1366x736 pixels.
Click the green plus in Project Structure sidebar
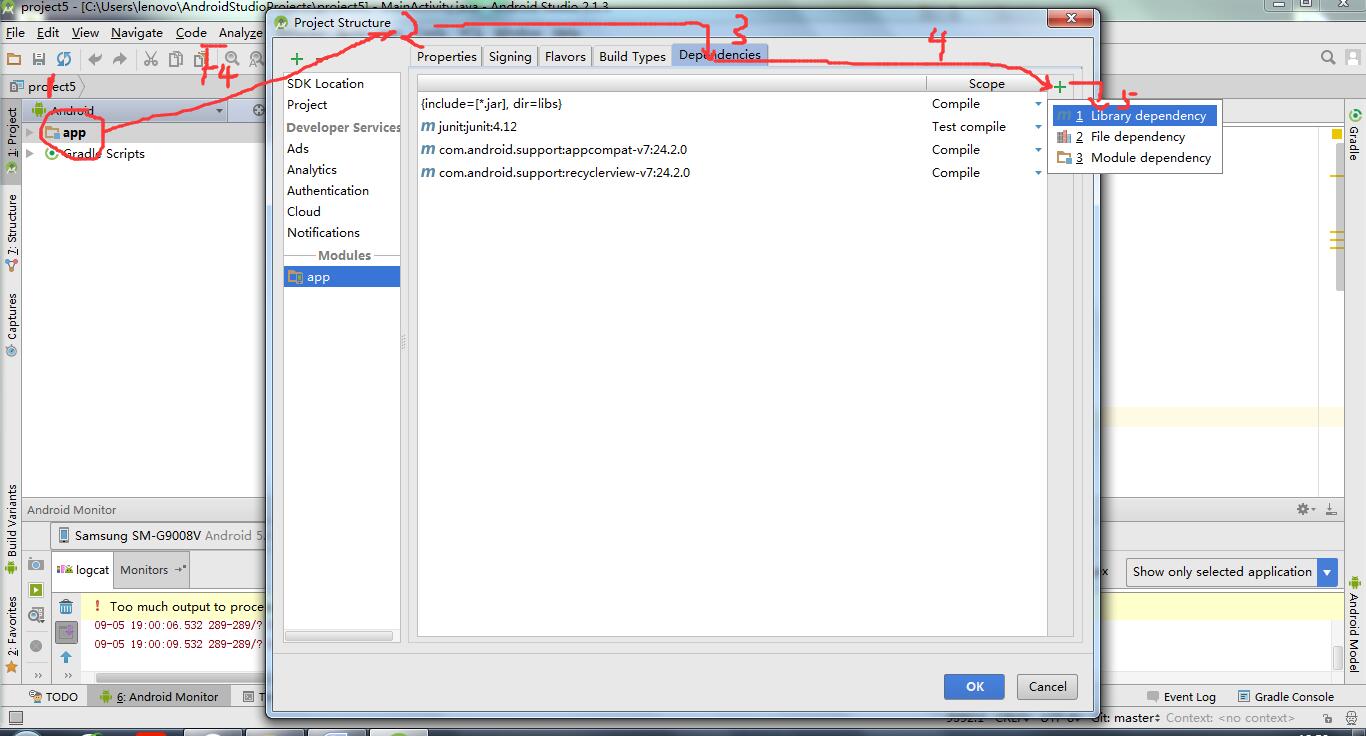(296, 59)
